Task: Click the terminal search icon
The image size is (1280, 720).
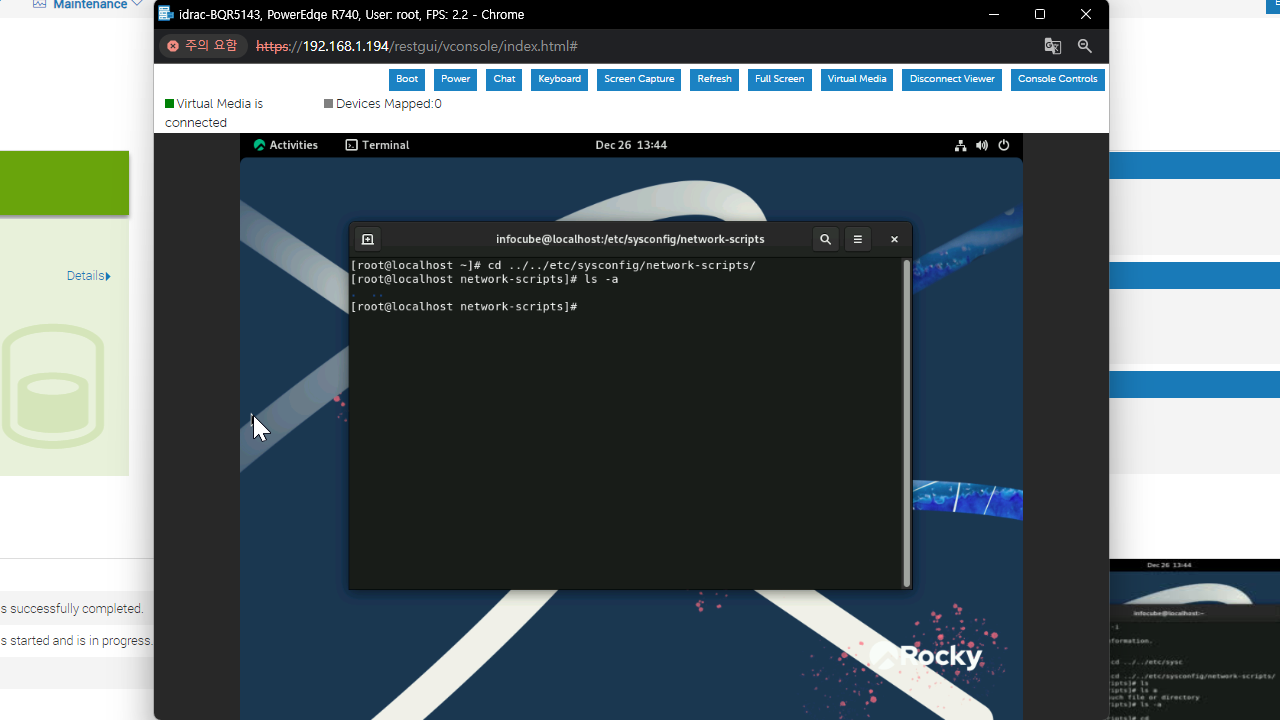Action: pos(825,239)
